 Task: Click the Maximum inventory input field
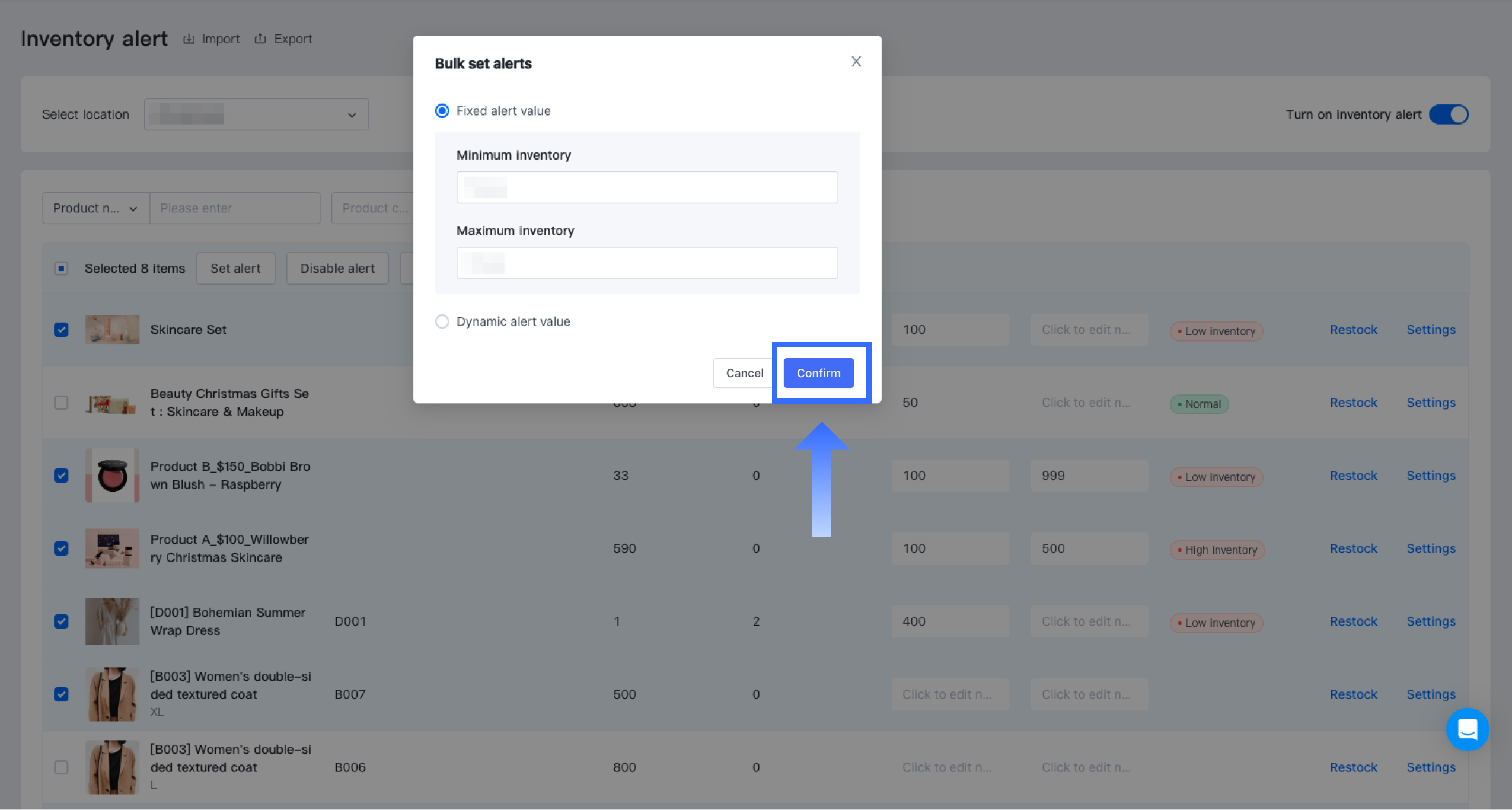[647, 263]
